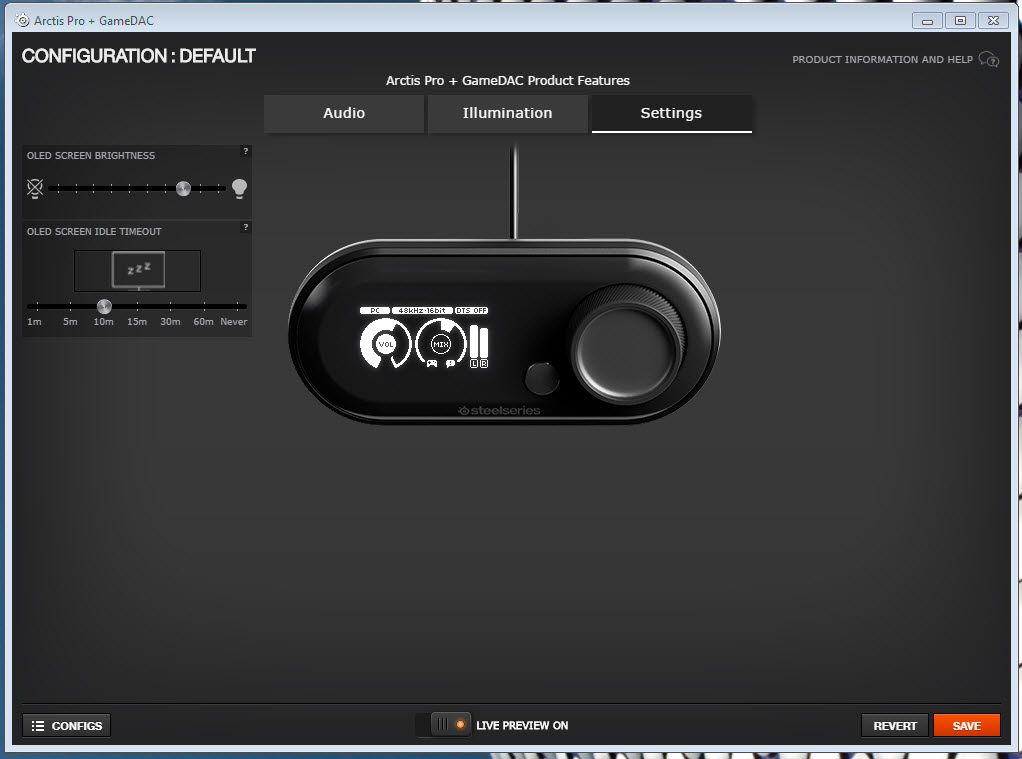
Task: Revert the configuration changes
Action: [x=895, y=726]
